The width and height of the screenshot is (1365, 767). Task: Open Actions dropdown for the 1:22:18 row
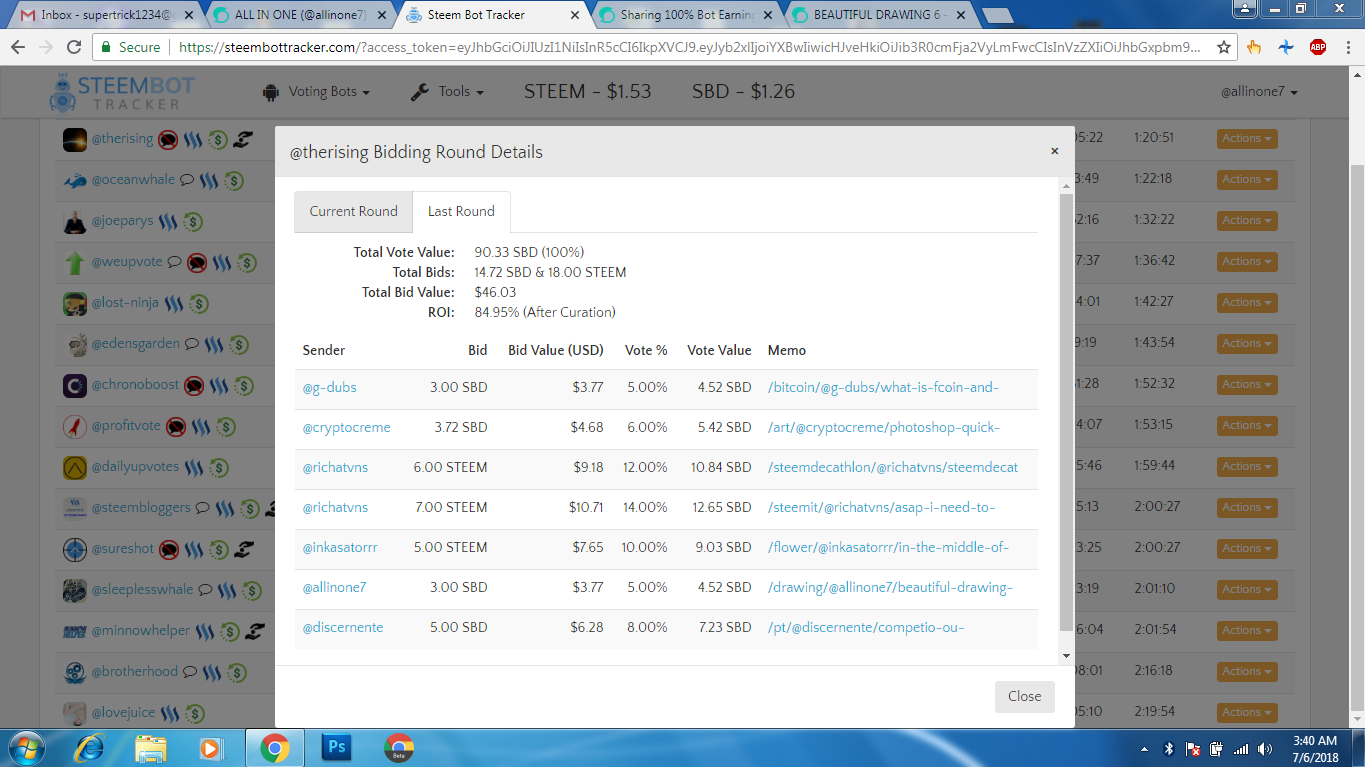click(1245, 179)
